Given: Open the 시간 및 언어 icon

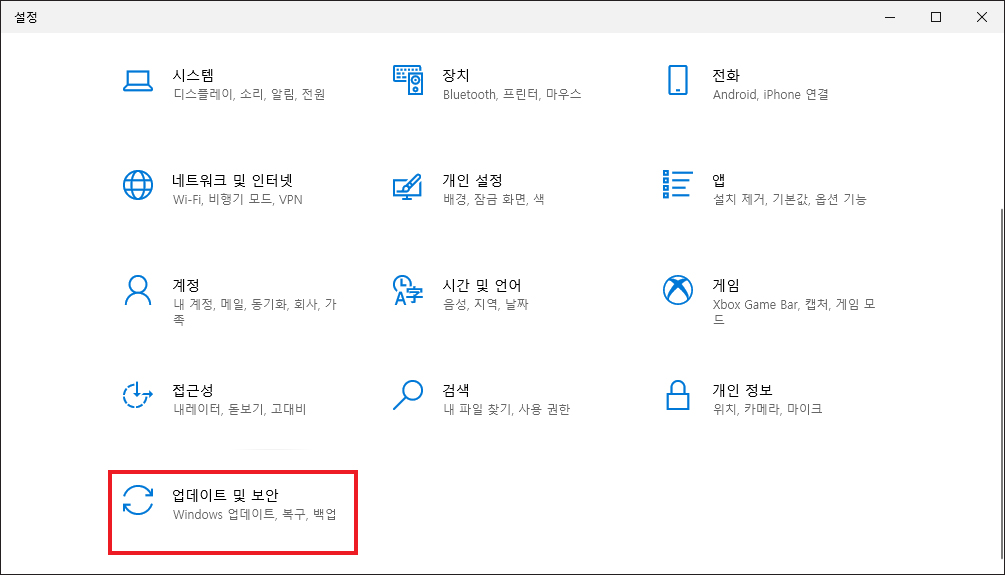Looking at the screenshot, I should click(x=408, y=290).
